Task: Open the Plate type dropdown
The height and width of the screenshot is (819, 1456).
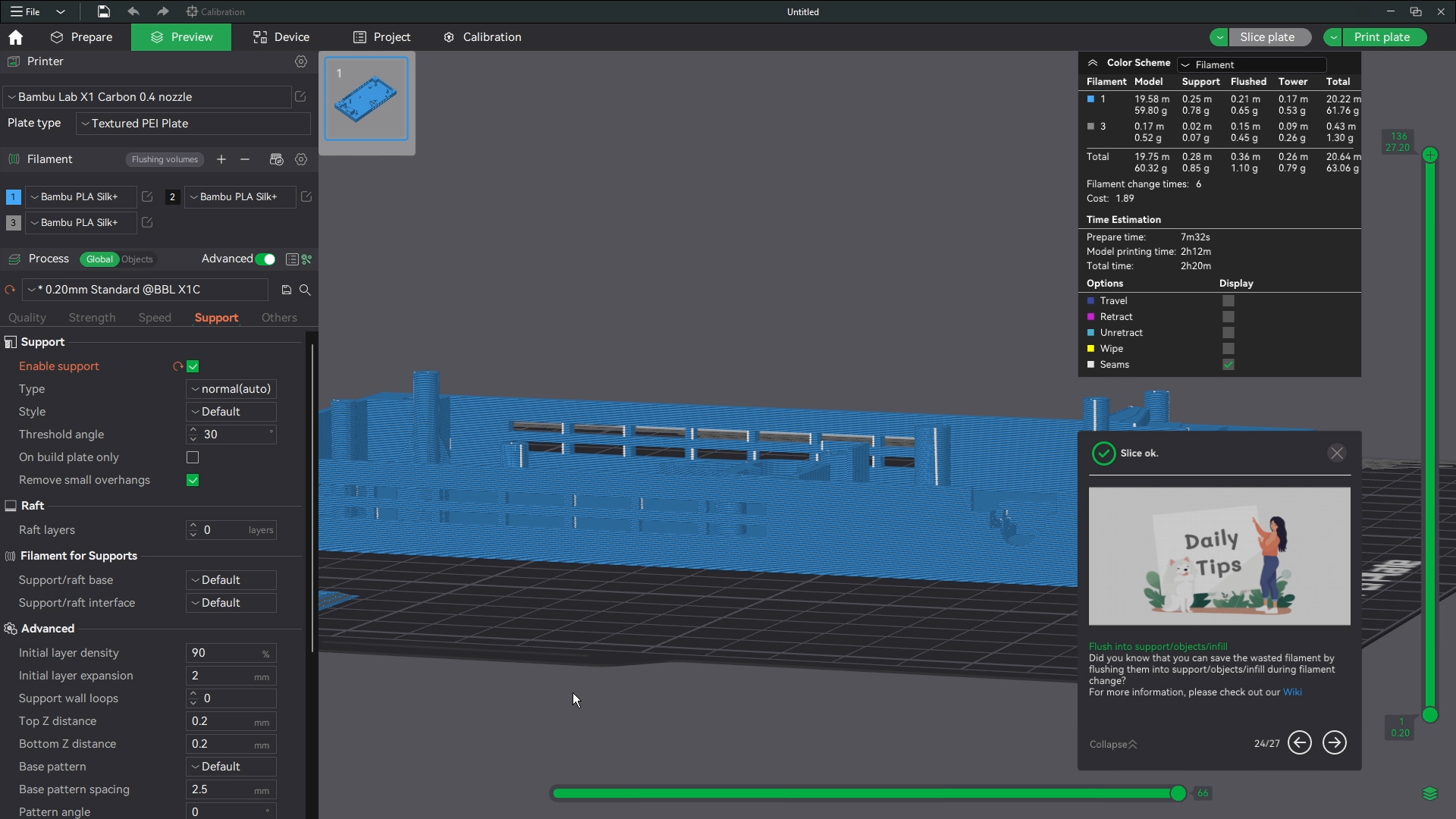Action: pos(193,124)
